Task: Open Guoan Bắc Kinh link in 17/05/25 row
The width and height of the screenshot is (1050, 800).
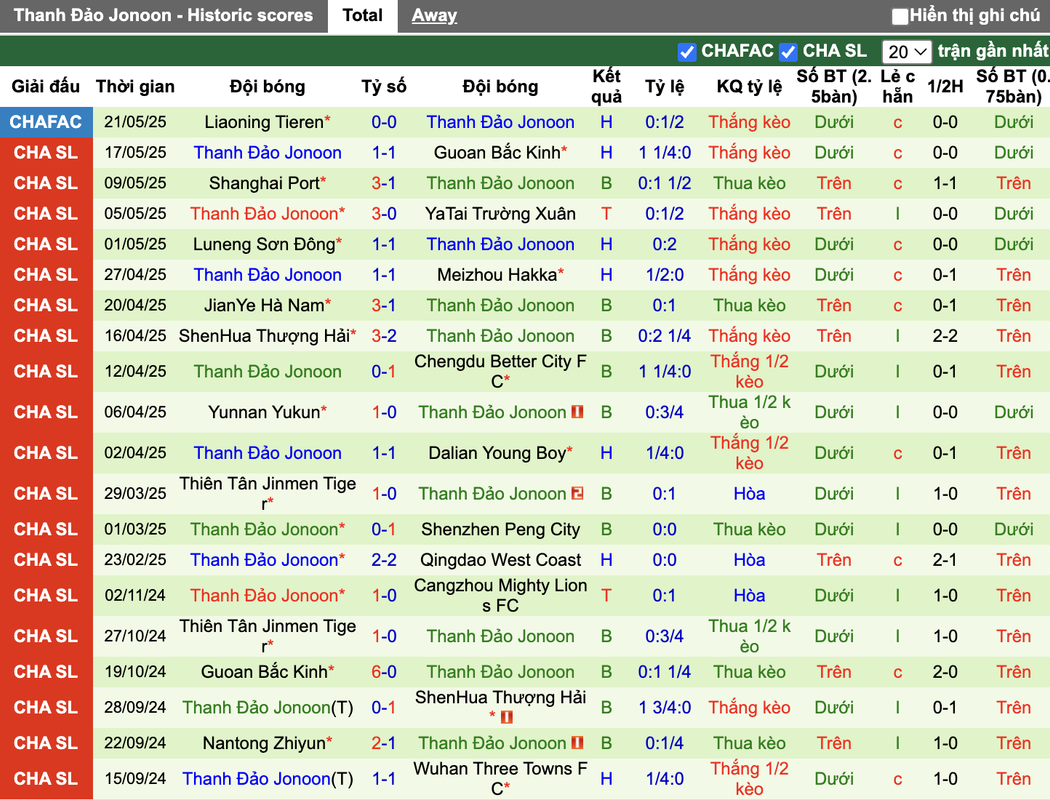Action: click(500, 153)
